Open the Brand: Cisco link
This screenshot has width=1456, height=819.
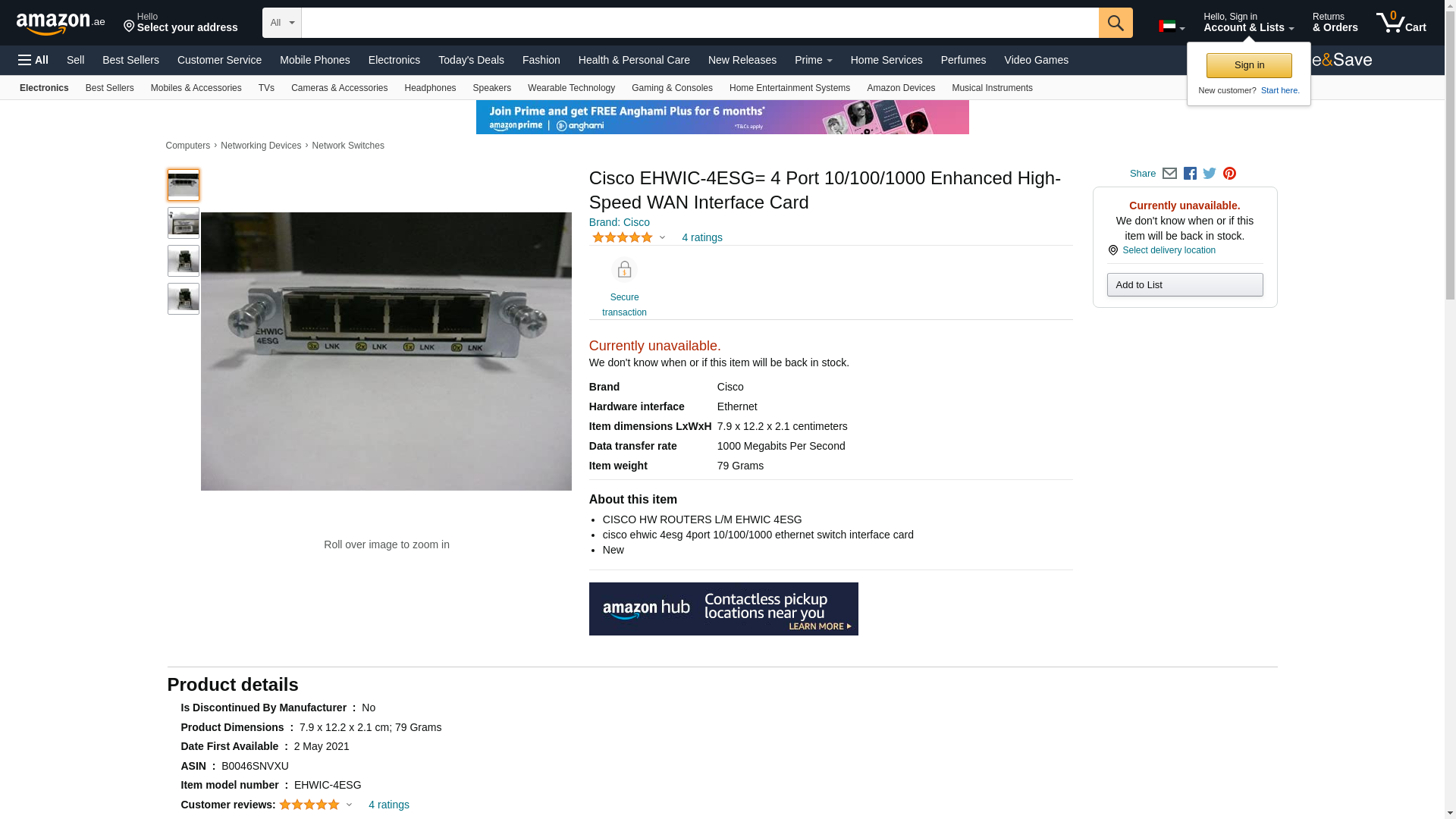coord(619,222)
